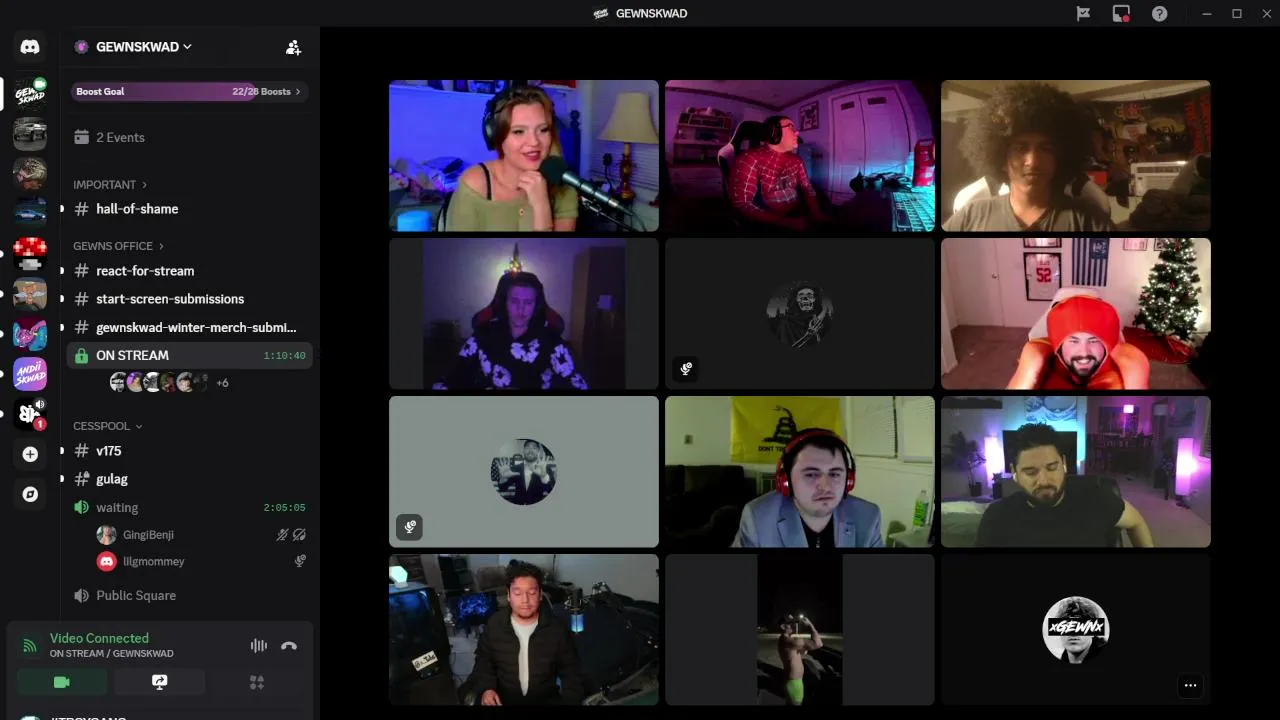The height and width of the screenshot is (720, 1280).
Task: Click the Add a Server plus icon
Action: coord(30,454)
